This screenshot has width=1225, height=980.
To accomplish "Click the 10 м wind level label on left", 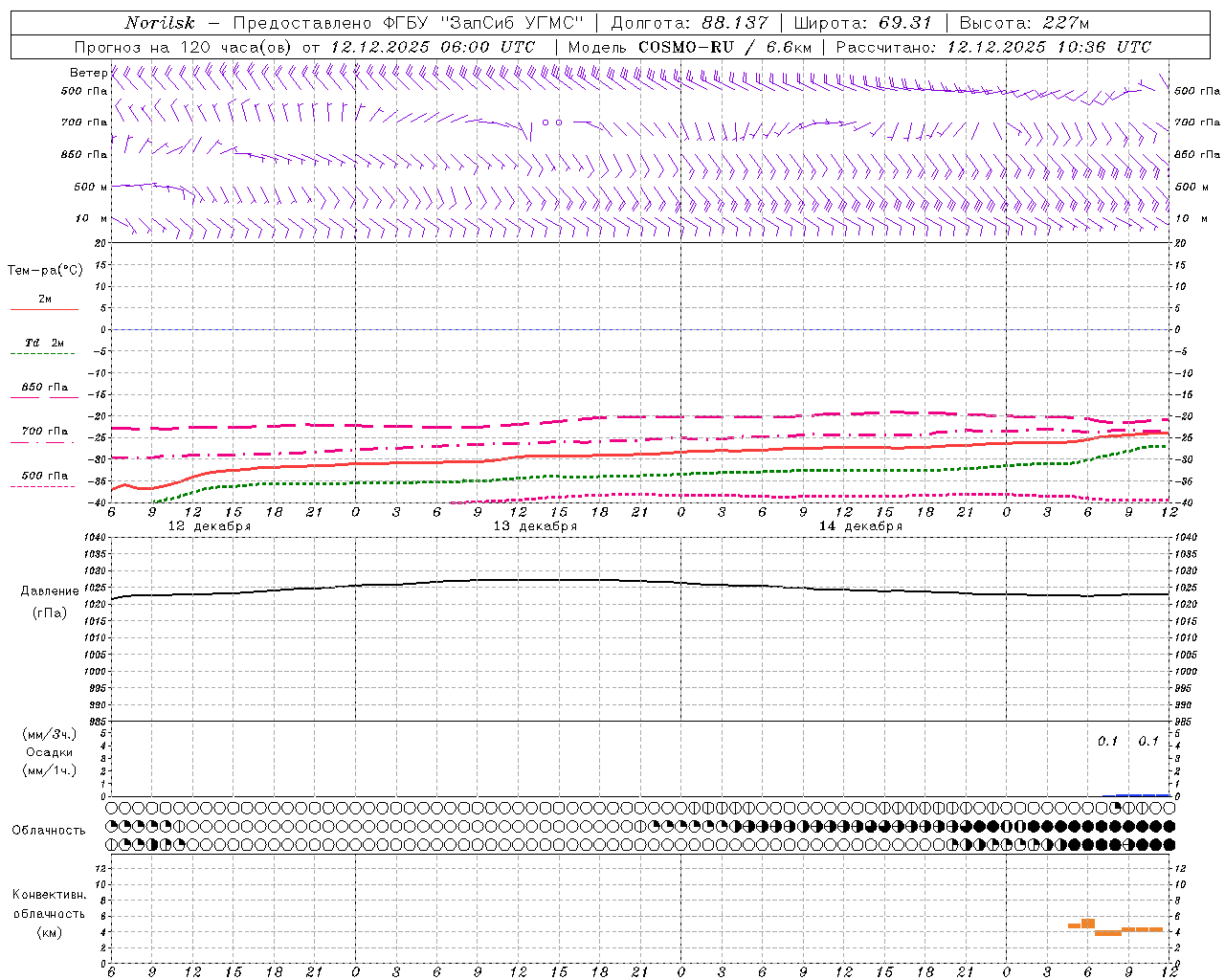I will (92, 219).
